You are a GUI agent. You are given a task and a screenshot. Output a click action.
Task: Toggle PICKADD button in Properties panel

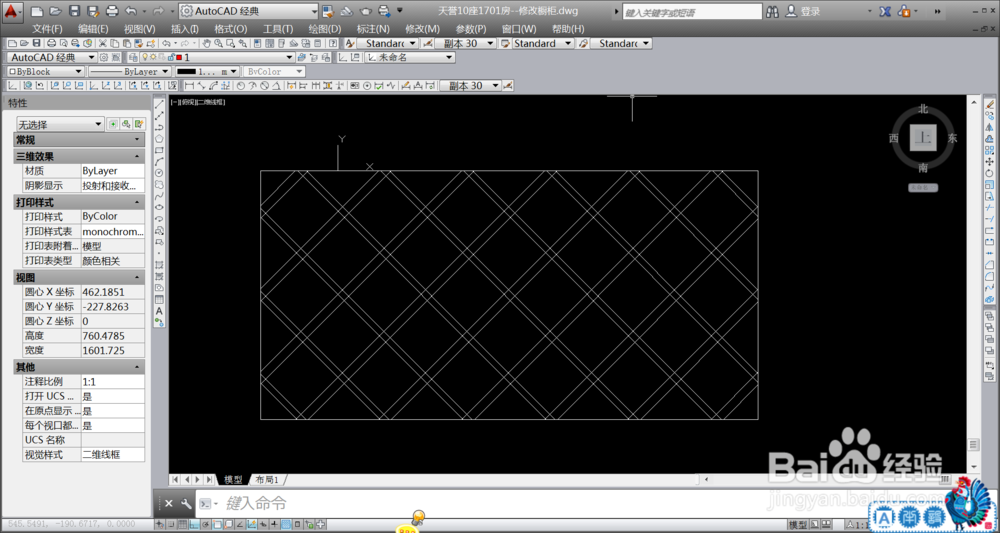[x=113, y=124]
